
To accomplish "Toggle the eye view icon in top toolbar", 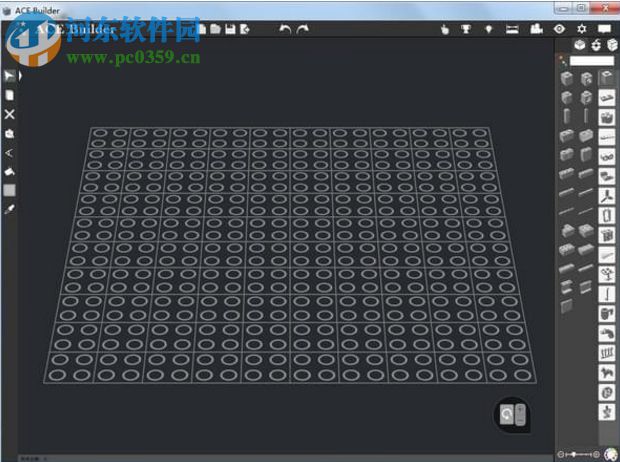I will [559, 29].
